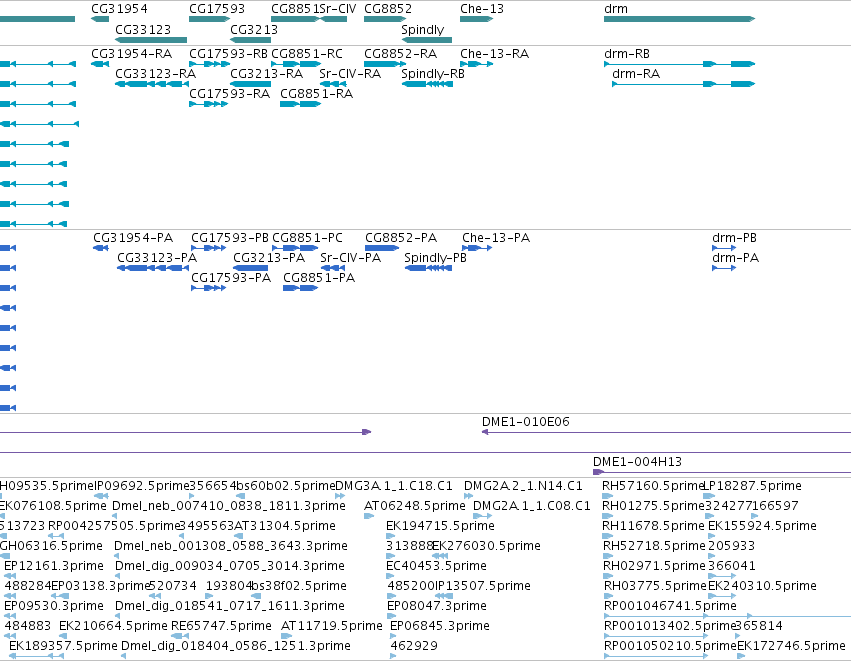The image size is (851, 661).
Task: Click protein label drm-PA
Action: (x=735, y=257)
